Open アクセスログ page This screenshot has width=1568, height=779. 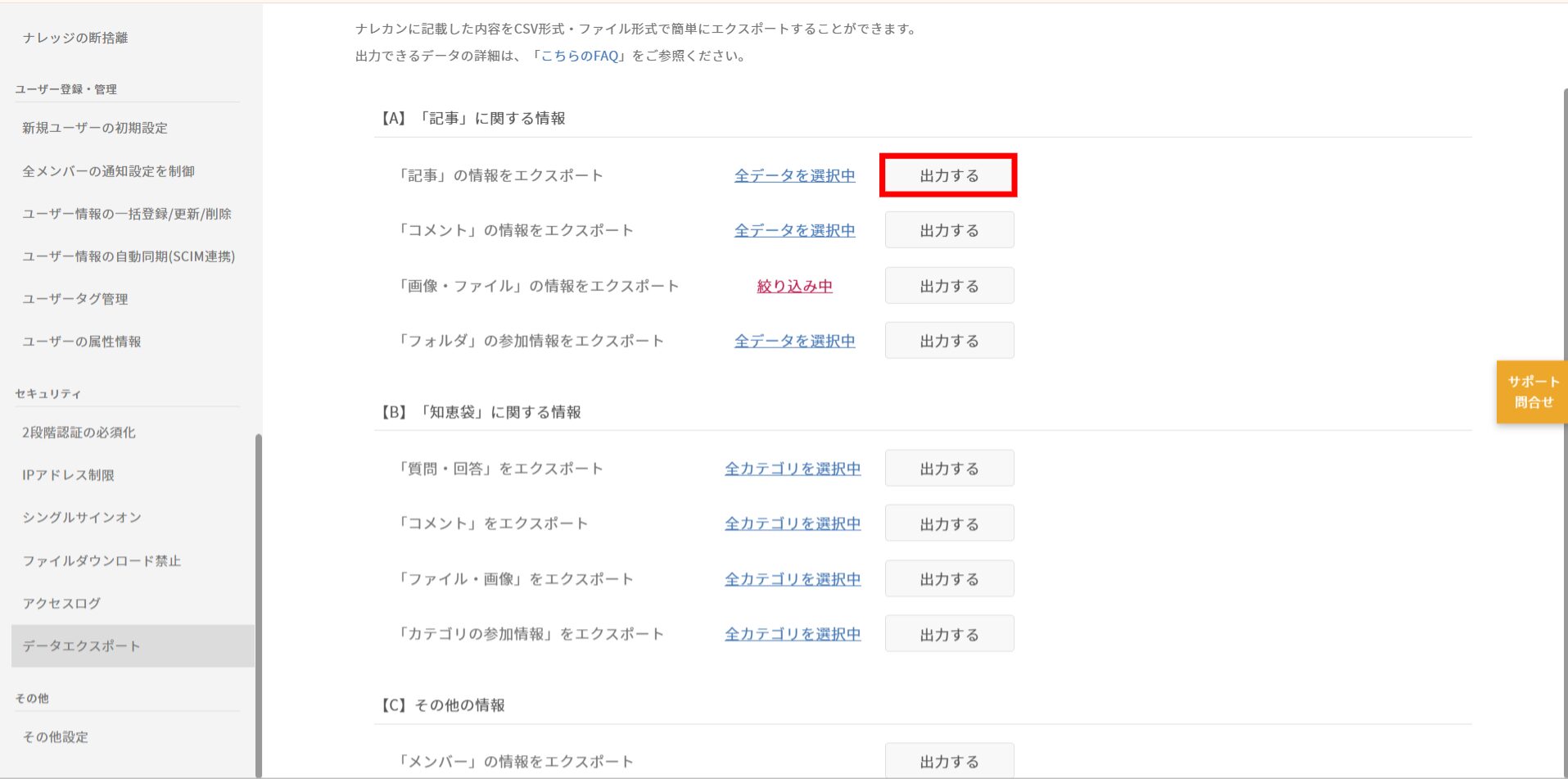click(61, 604)
